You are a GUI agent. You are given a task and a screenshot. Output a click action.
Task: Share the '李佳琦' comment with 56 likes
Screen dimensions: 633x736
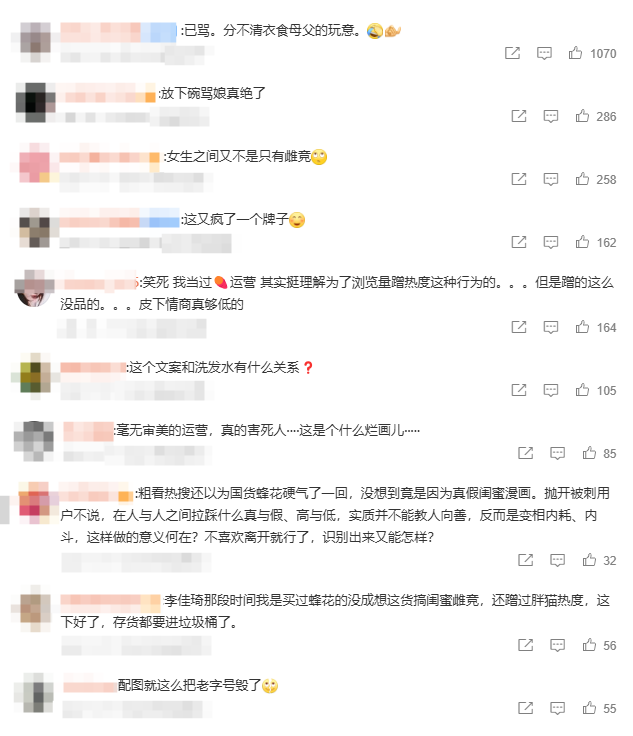click(x=525, y=645)
